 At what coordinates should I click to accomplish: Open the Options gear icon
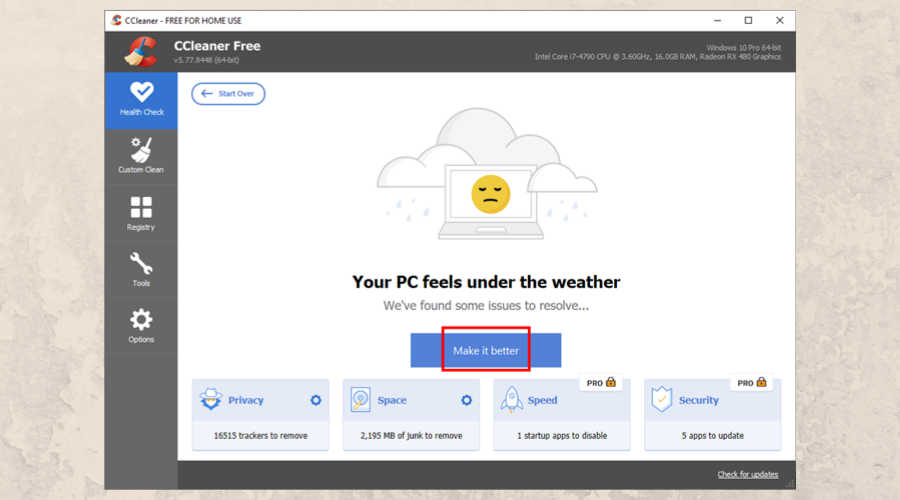click(x=141, y=320)
